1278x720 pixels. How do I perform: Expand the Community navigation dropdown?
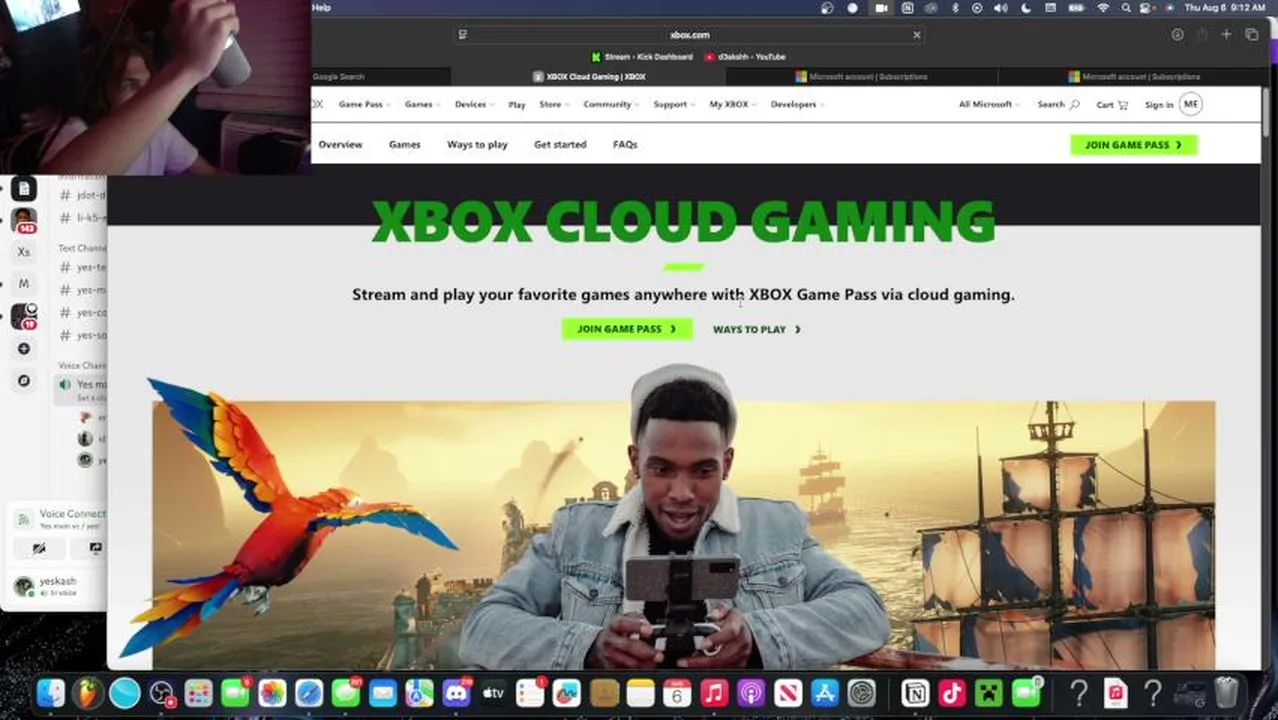coord(611,104)
